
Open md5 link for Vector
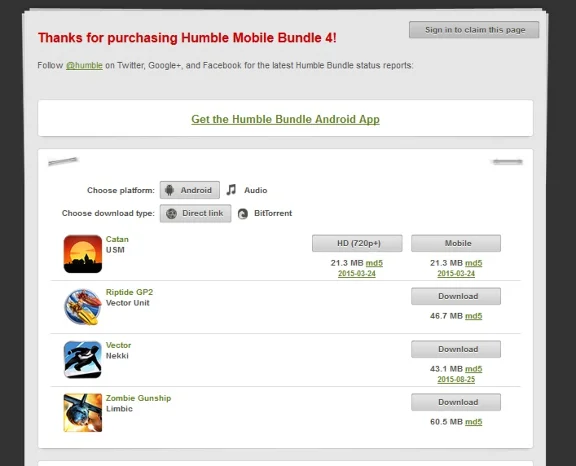474,369
